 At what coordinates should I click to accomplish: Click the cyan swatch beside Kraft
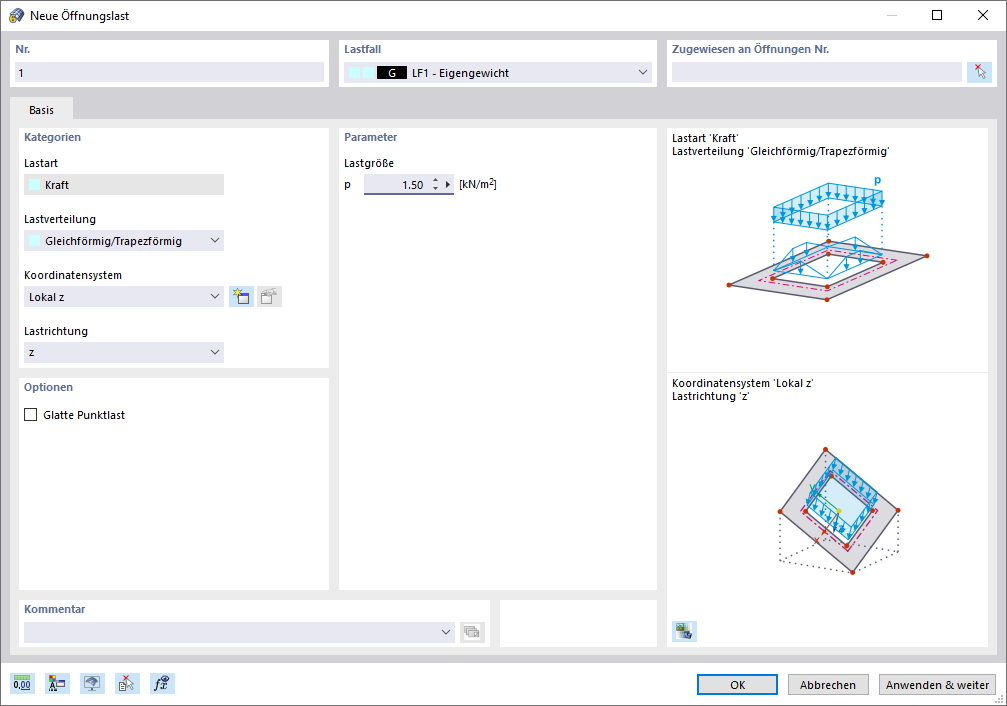click(x=35, y=185)
